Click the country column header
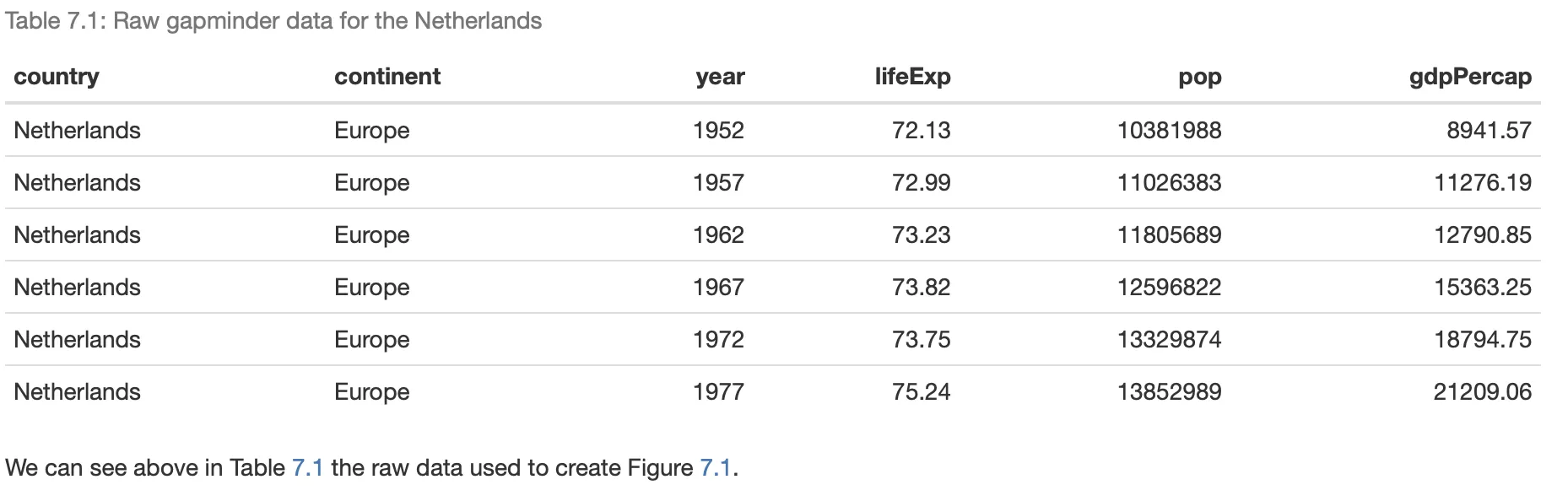The width and height of the screenshot is (1568, 501). click(x=57, y=77)
